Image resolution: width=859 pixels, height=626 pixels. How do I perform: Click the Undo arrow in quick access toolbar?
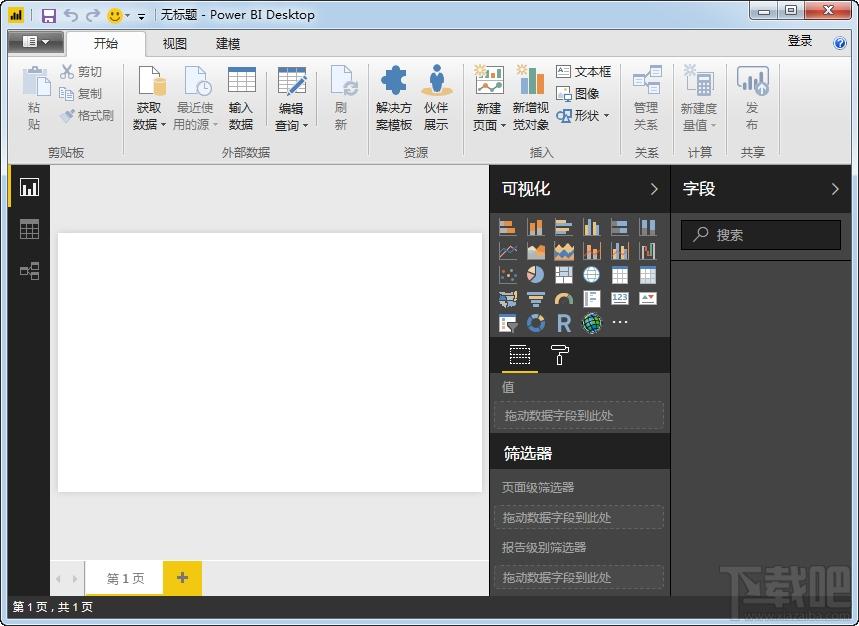coord(71,15)
